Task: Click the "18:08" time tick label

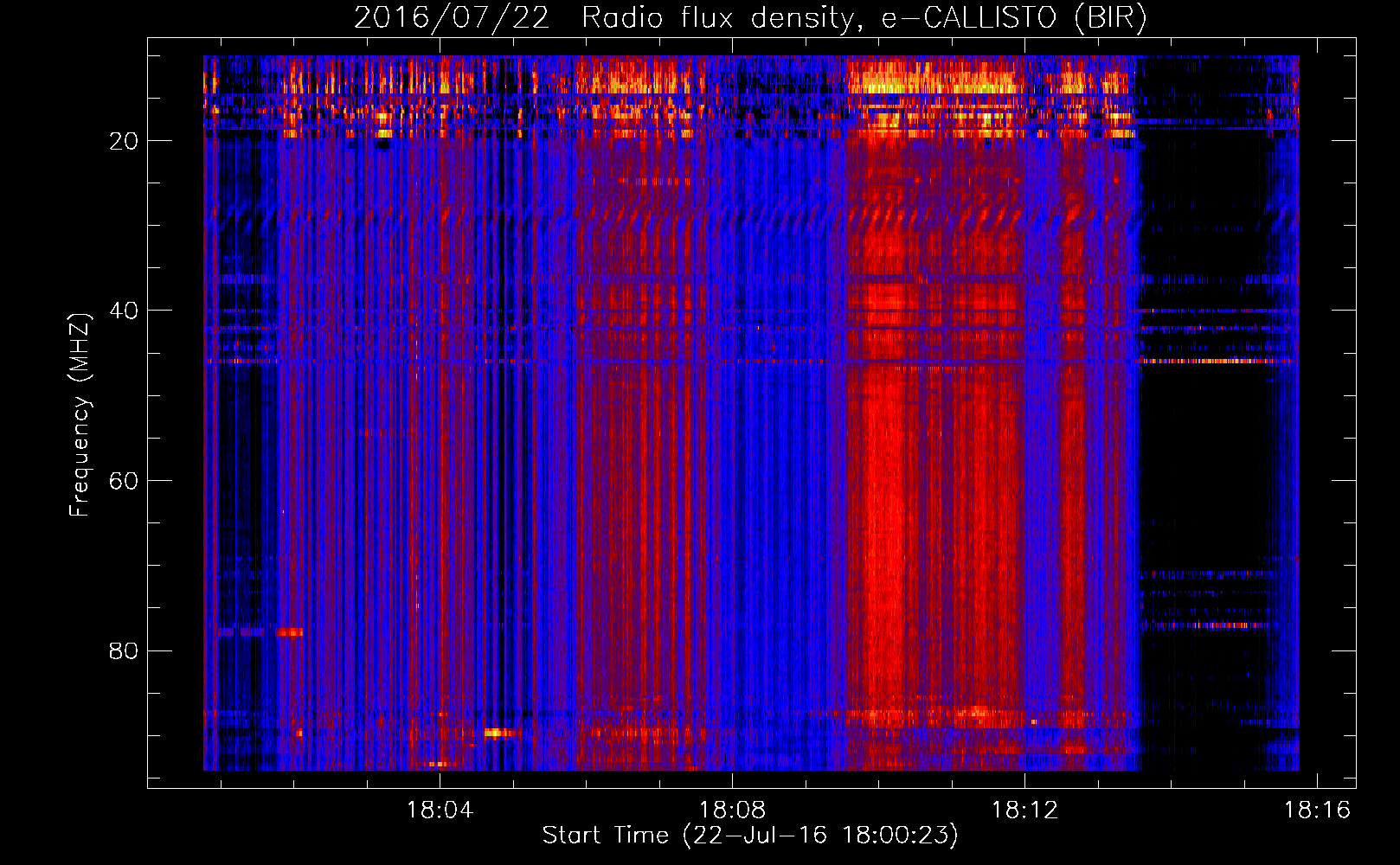Action: coord(733,811)
